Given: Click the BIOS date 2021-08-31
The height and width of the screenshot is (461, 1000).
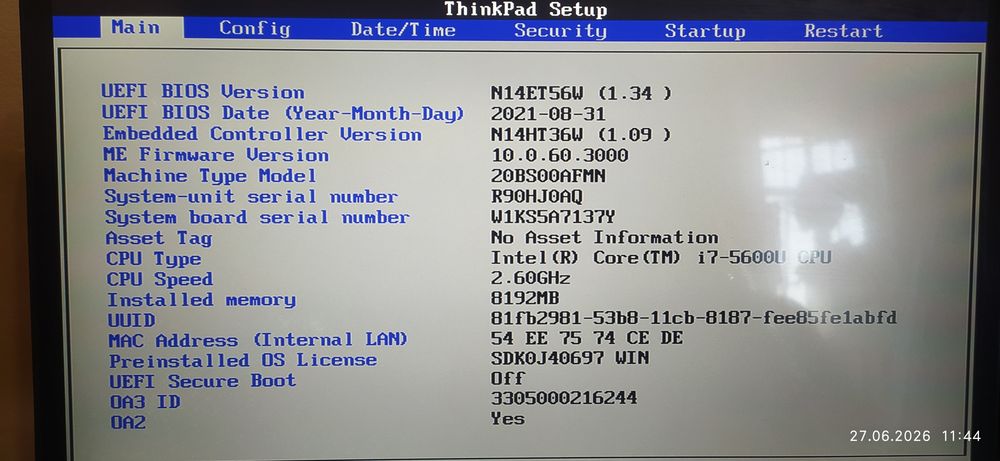Looking at the screenshot, I should click(548, 114).
